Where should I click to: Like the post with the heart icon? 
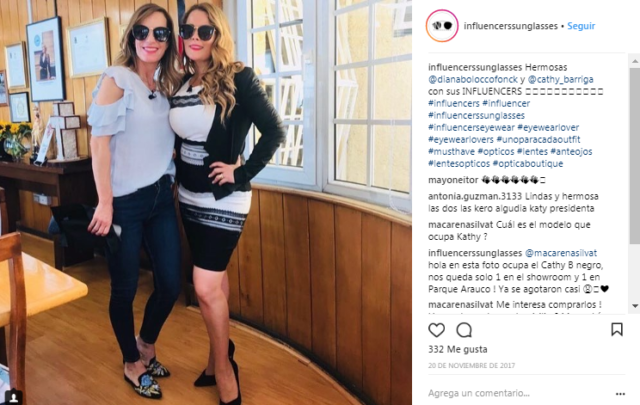coord(436,330)
